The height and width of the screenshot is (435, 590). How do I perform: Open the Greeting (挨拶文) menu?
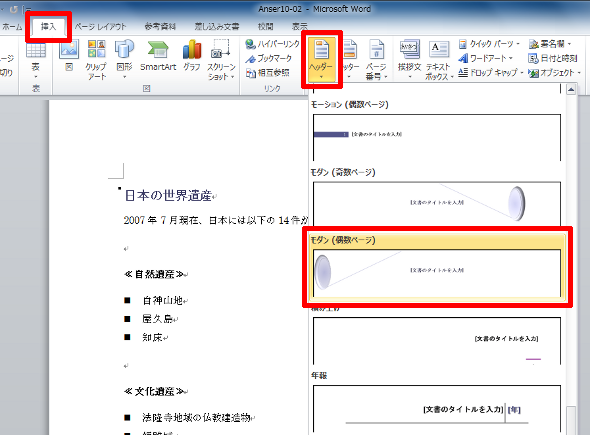click(409, 60)
